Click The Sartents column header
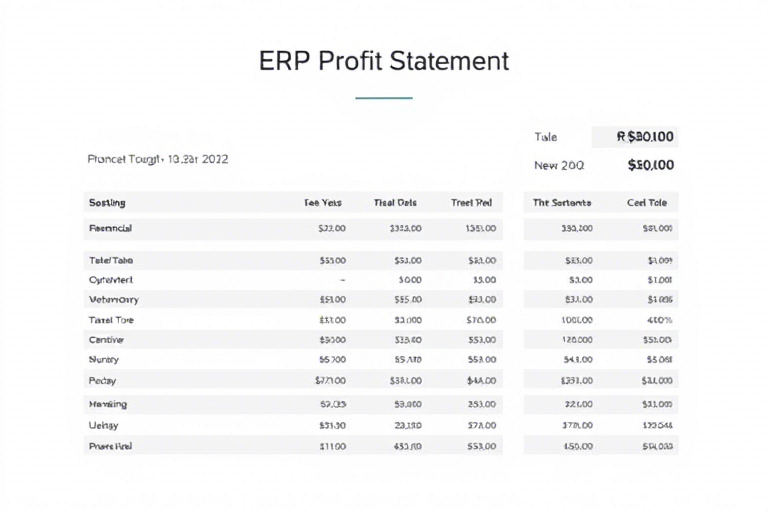768x512 pixels. [562, 203]
